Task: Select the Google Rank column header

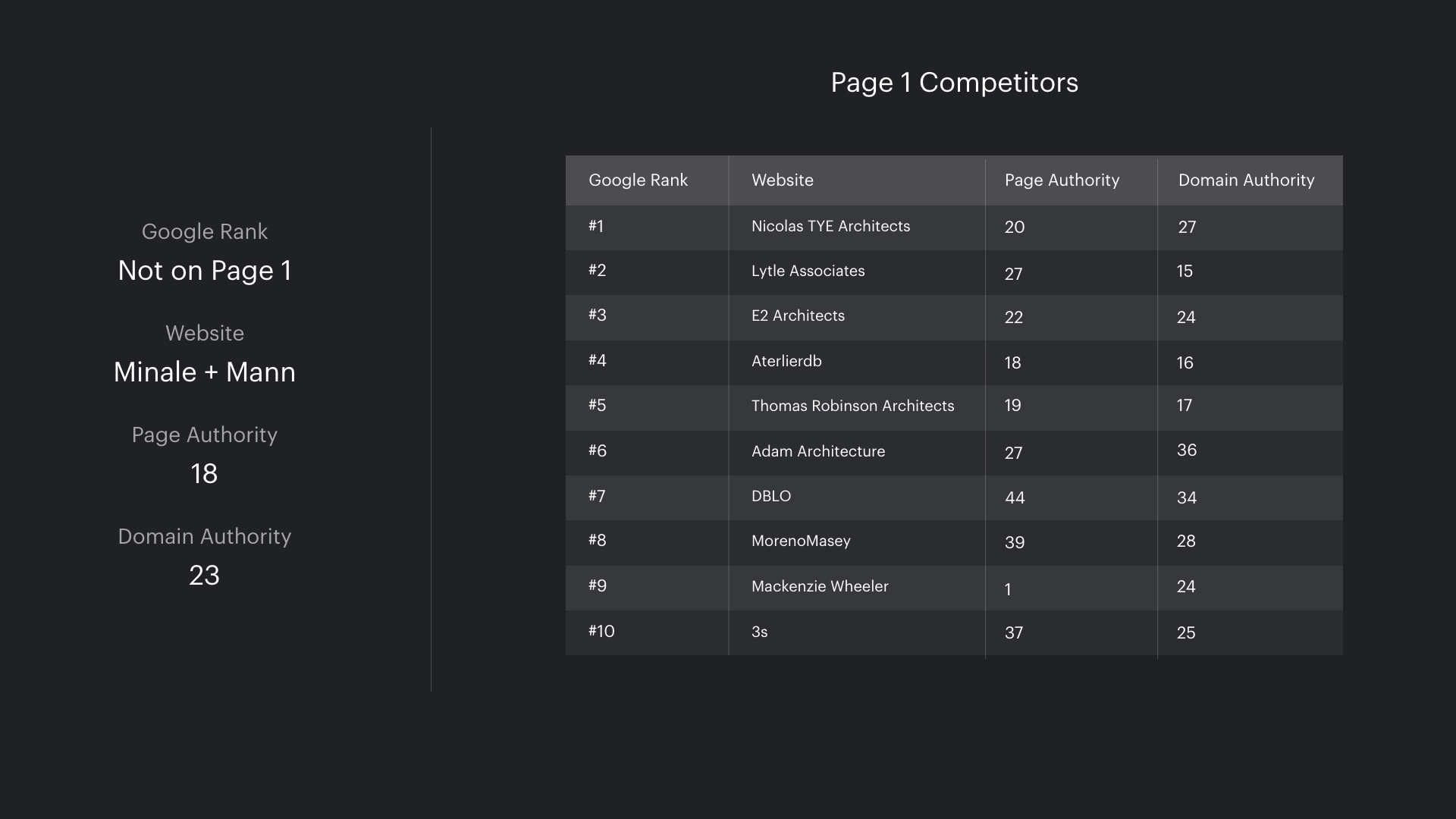Action: 638,180
